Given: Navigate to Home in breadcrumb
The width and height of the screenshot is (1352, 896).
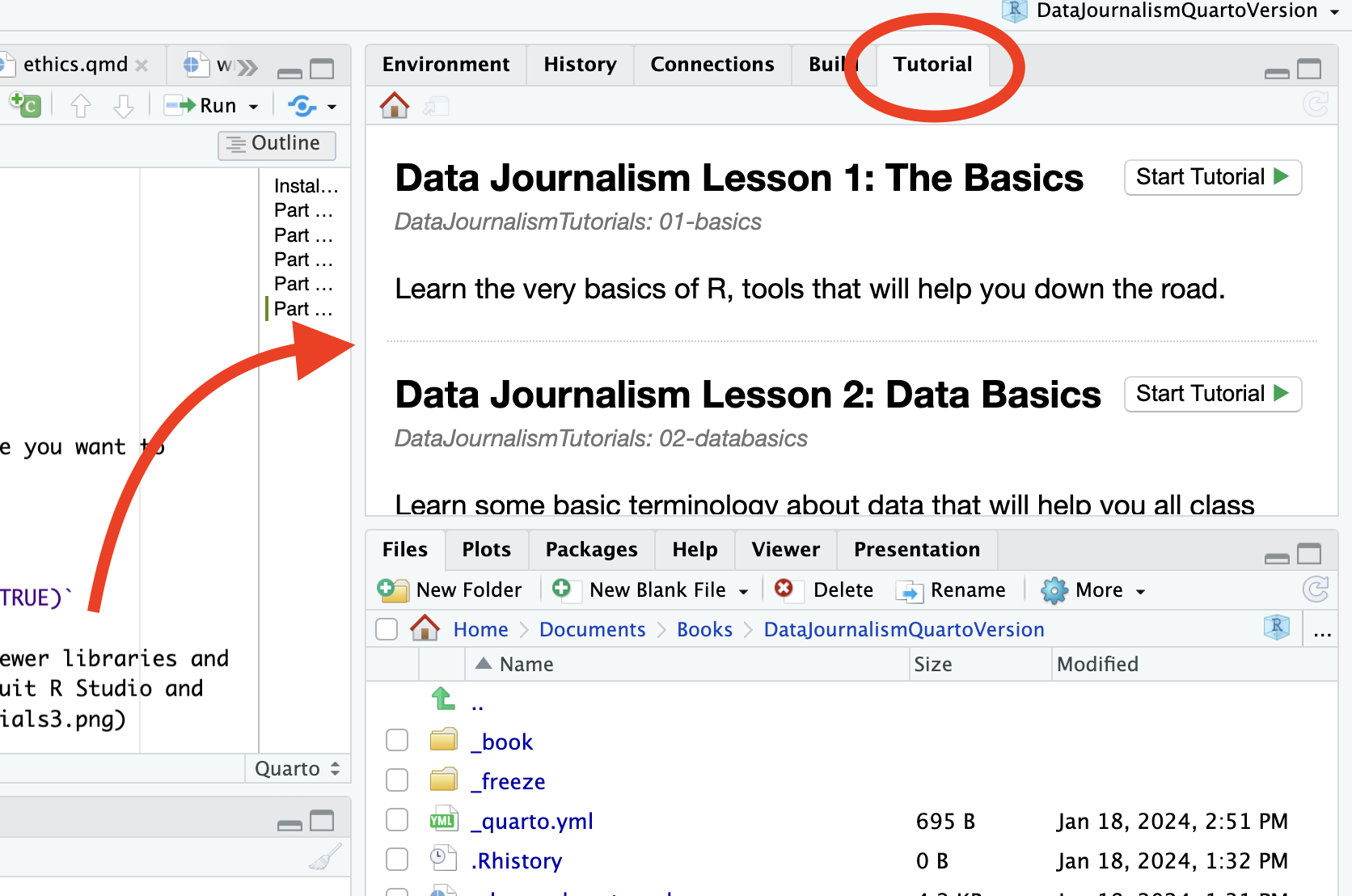Looking at the screenshot, I should [x=480, y=630].
